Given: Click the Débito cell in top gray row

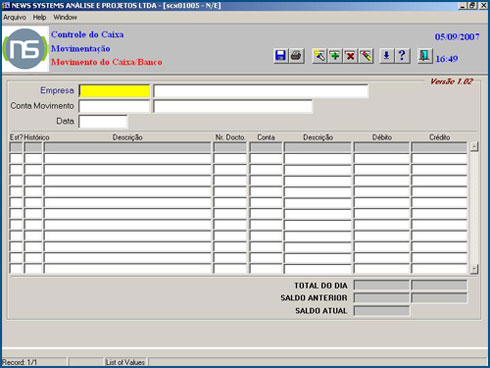Looking at the screenshot, I should (x=381, y=147).
